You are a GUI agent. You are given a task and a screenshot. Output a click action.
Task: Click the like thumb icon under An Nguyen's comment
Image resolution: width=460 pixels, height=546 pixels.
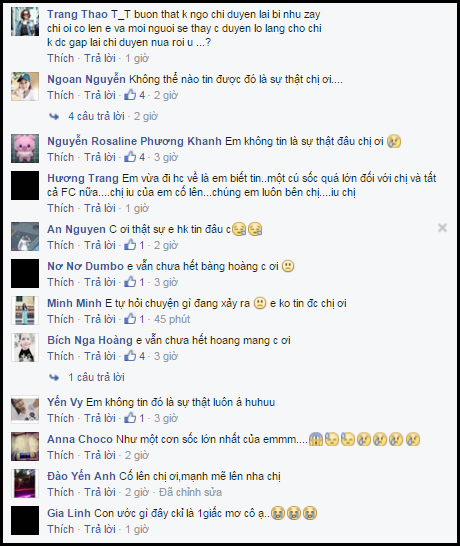point(130,245)
